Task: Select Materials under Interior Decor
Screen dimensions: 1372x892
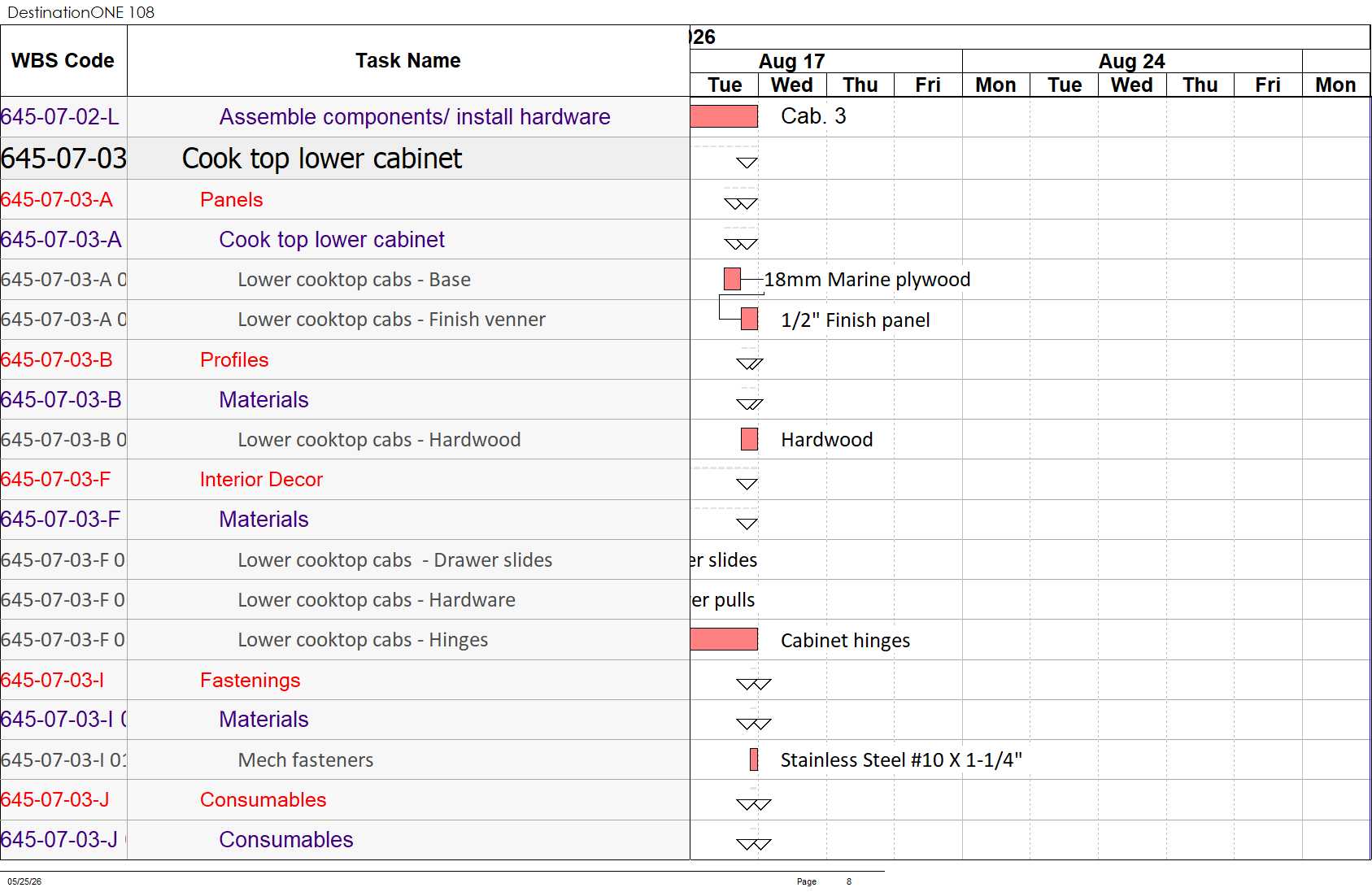Action: (x=264, y=519)
